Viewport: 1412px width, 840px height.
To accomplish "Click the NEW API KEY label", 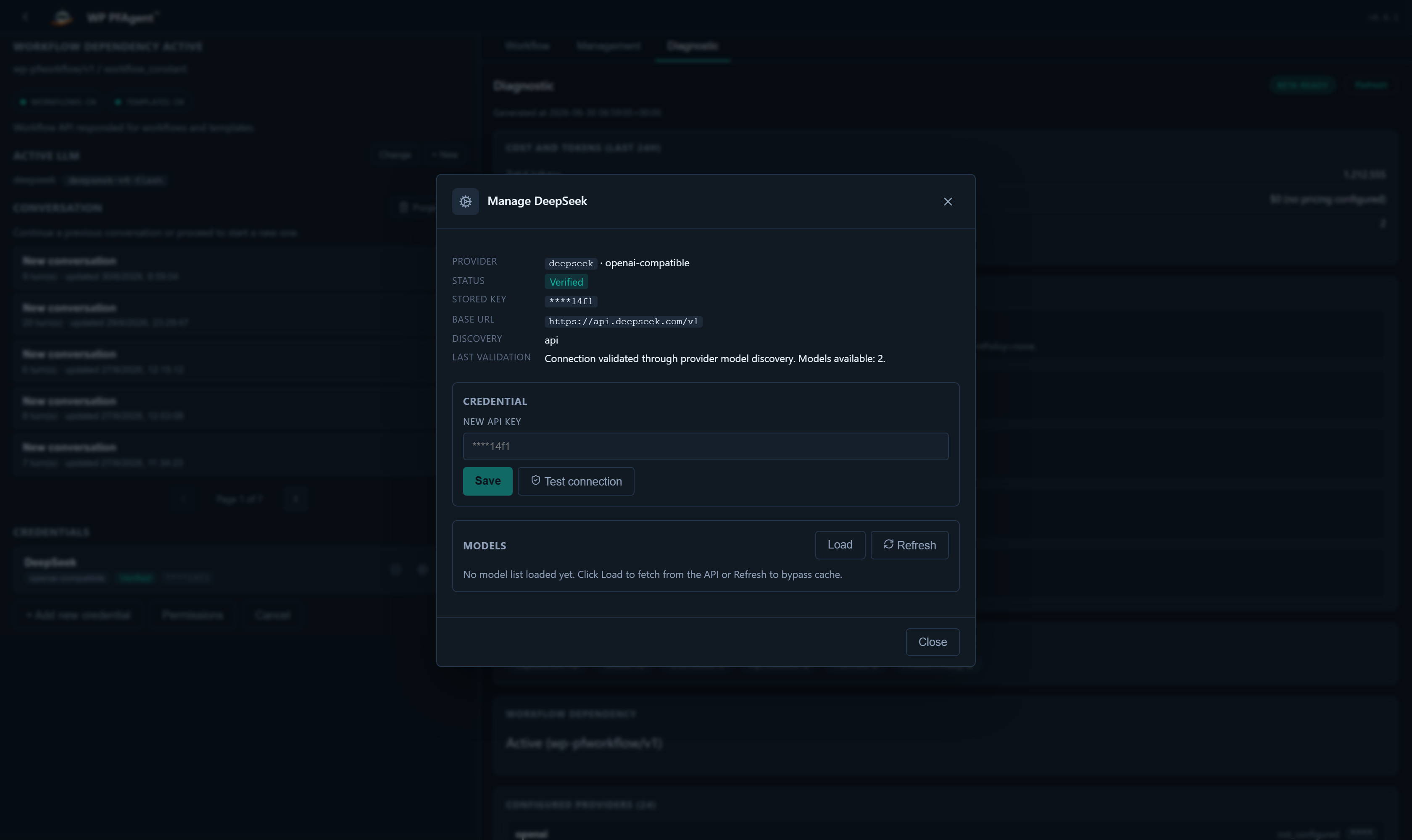I will 492,422.
